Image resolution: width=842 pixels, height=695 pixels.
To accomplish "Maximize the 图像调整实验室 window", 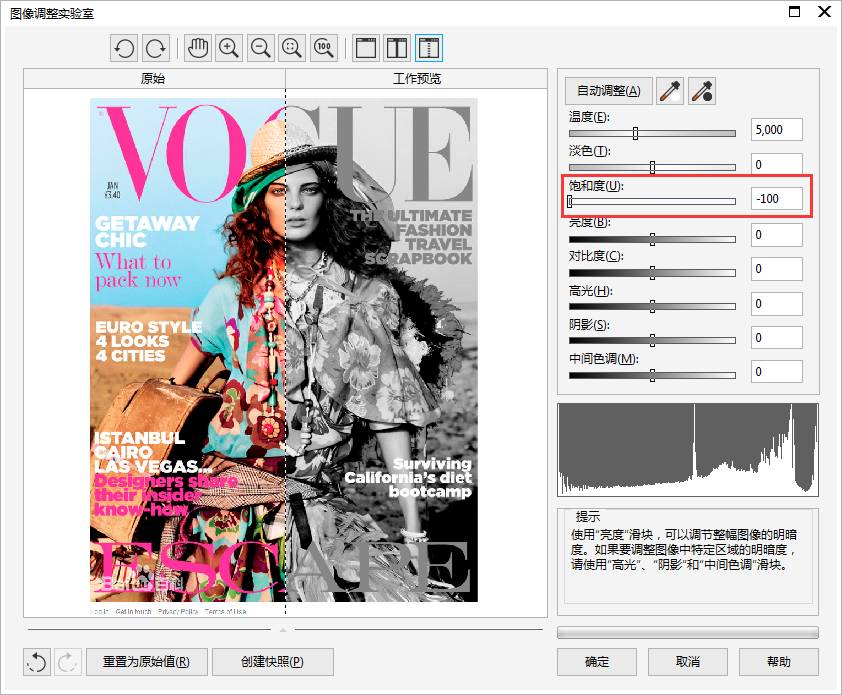I will (x=794, y=11).
